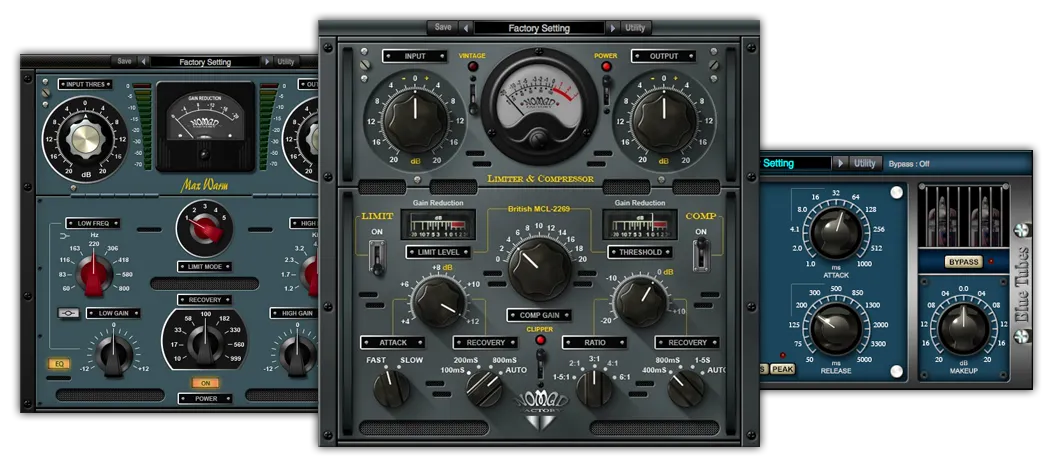Screen dimensions: 1053x467
Task: Open Utility menu in the Blue Tubes window
Action: 865,163
